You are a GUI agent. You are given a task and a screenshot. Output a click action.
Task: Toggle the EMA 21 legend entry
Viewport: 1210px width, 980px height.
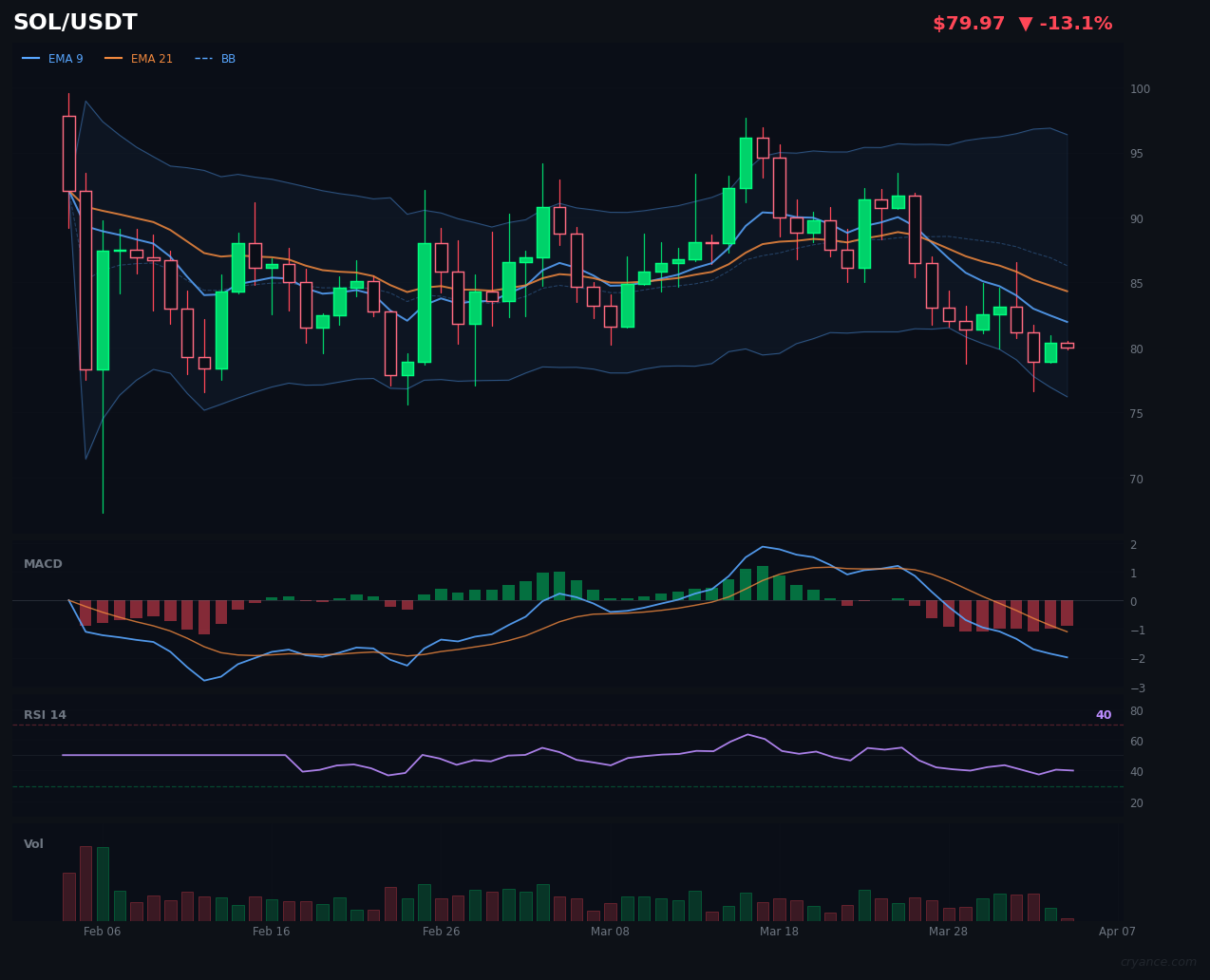pos(139,59)
